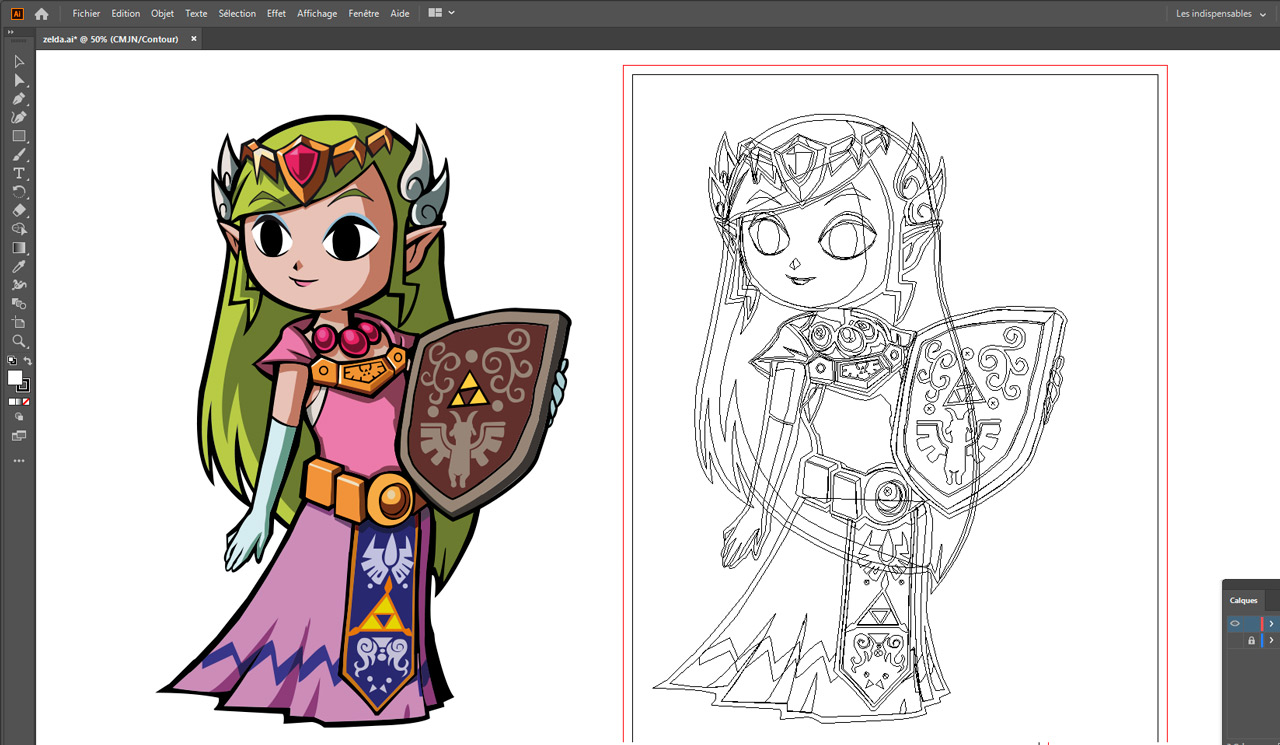1280x745 pixels.
Task: Select the Direct Selection tool
Action: pyautogui.click(x=19, y=80)
